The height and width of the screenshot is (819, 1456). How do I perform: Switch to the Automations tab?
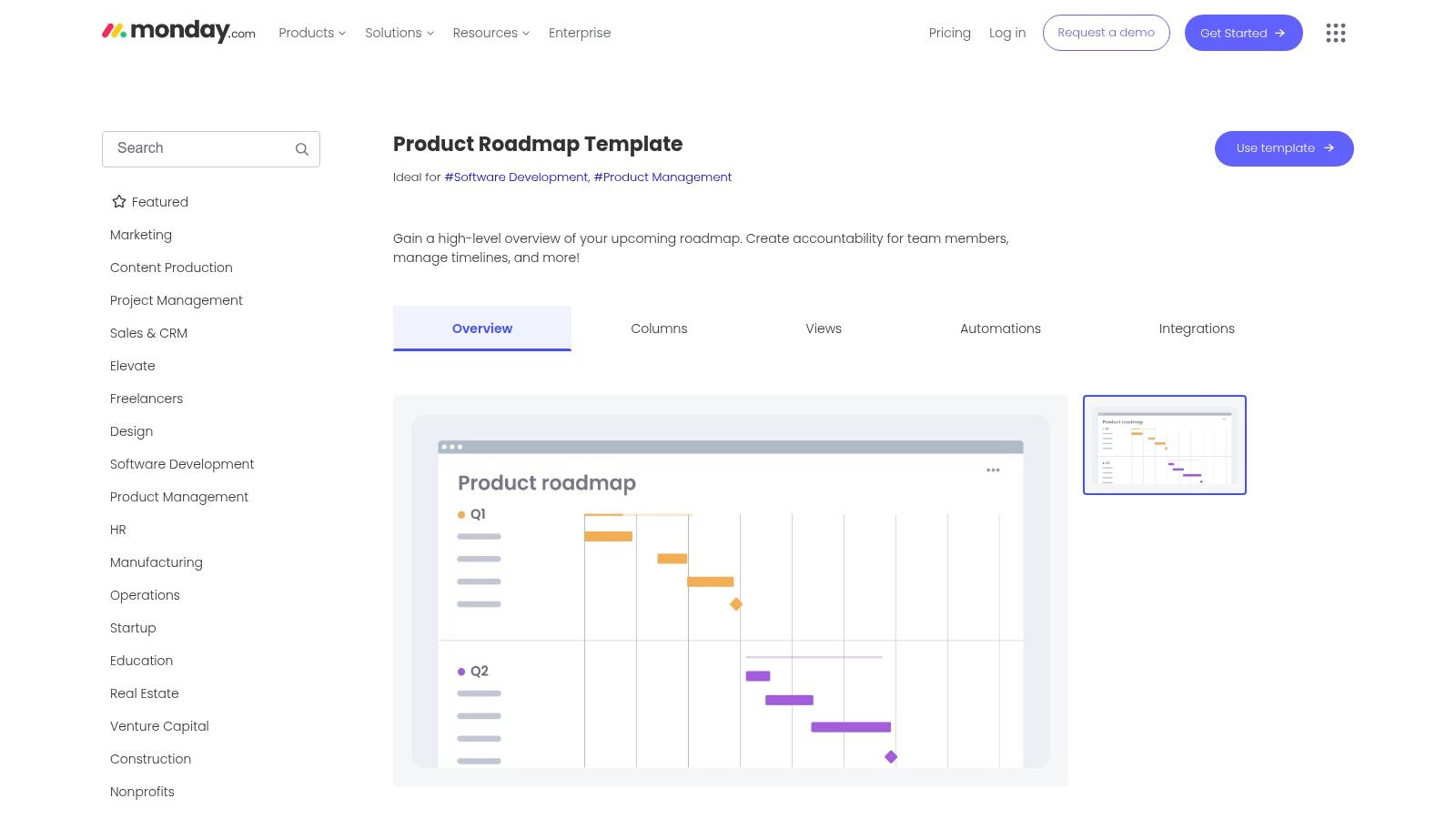click(1000, 329)
